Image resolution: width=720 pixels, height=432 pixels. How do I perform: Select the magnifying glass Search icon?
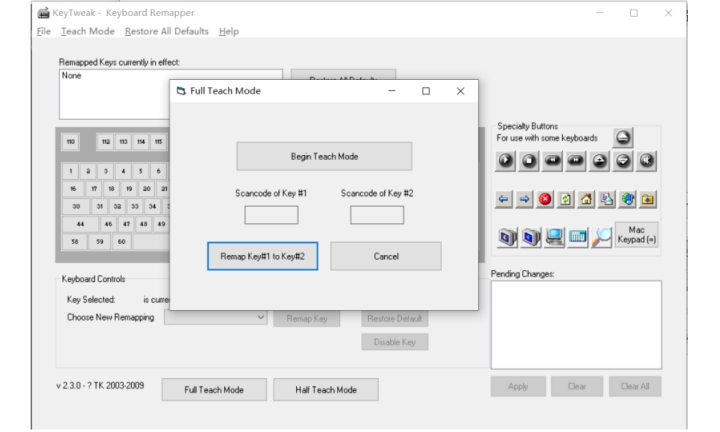click(601, 239)
